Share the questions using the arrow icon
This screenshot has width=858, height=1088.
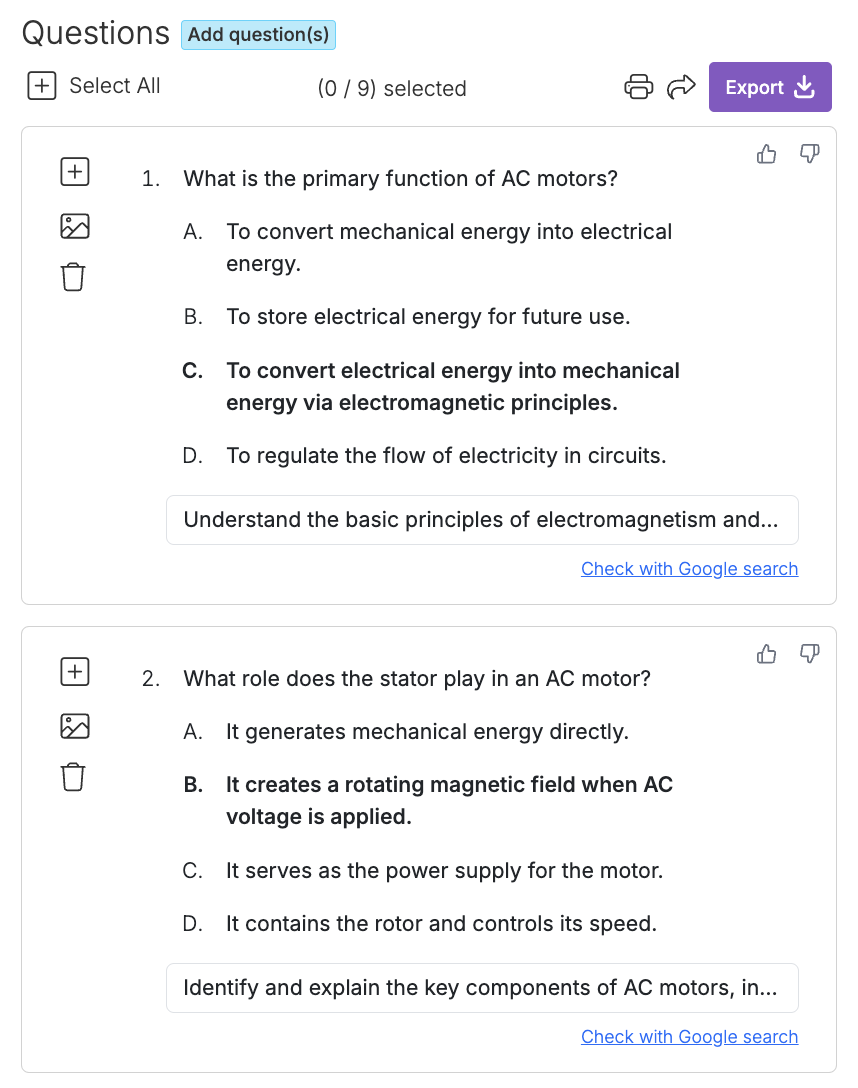tap(681, 86)
